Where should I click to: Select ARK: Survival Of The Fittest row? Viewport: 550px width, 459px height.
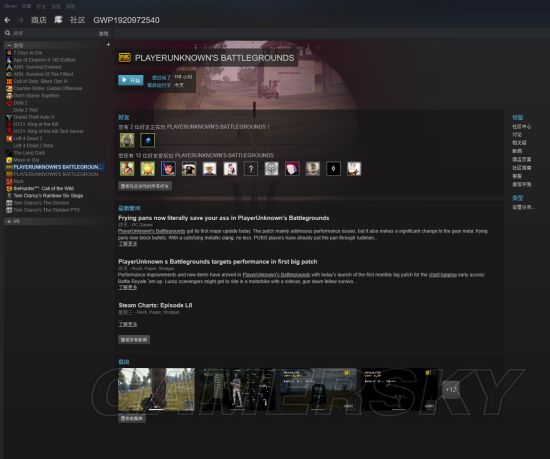[54, 74]
